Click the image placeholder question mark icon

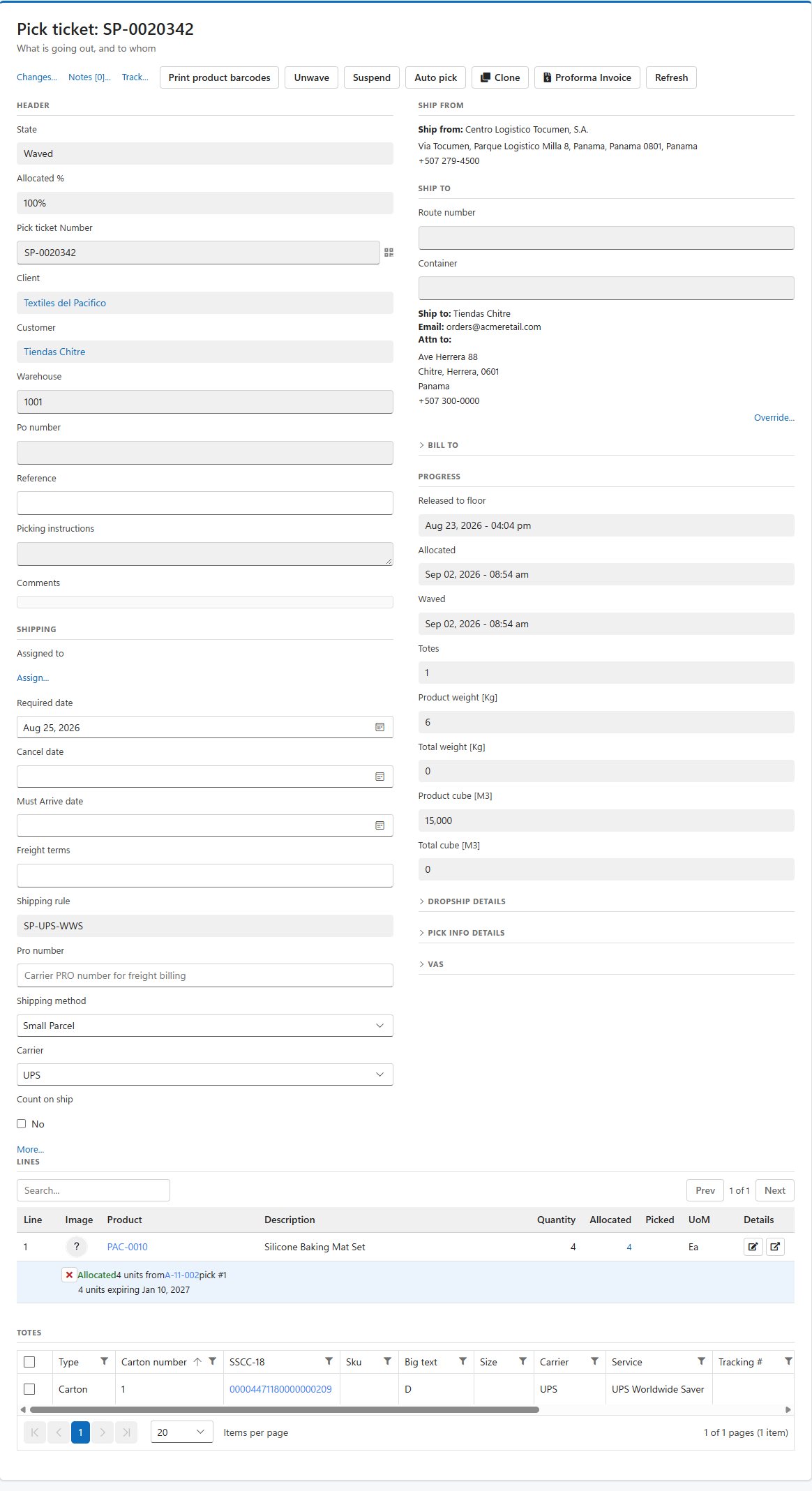tap(77, 1246)
